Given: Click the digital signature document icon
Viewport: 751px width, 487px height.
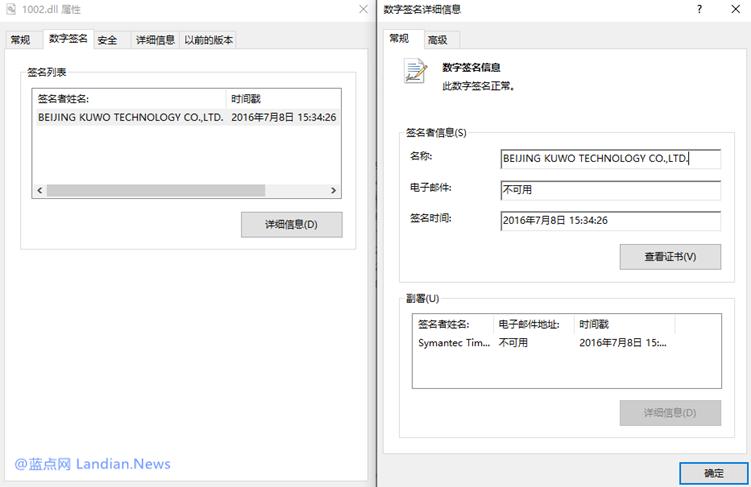Looking at the screenshot, I should [x=415, y=70].
